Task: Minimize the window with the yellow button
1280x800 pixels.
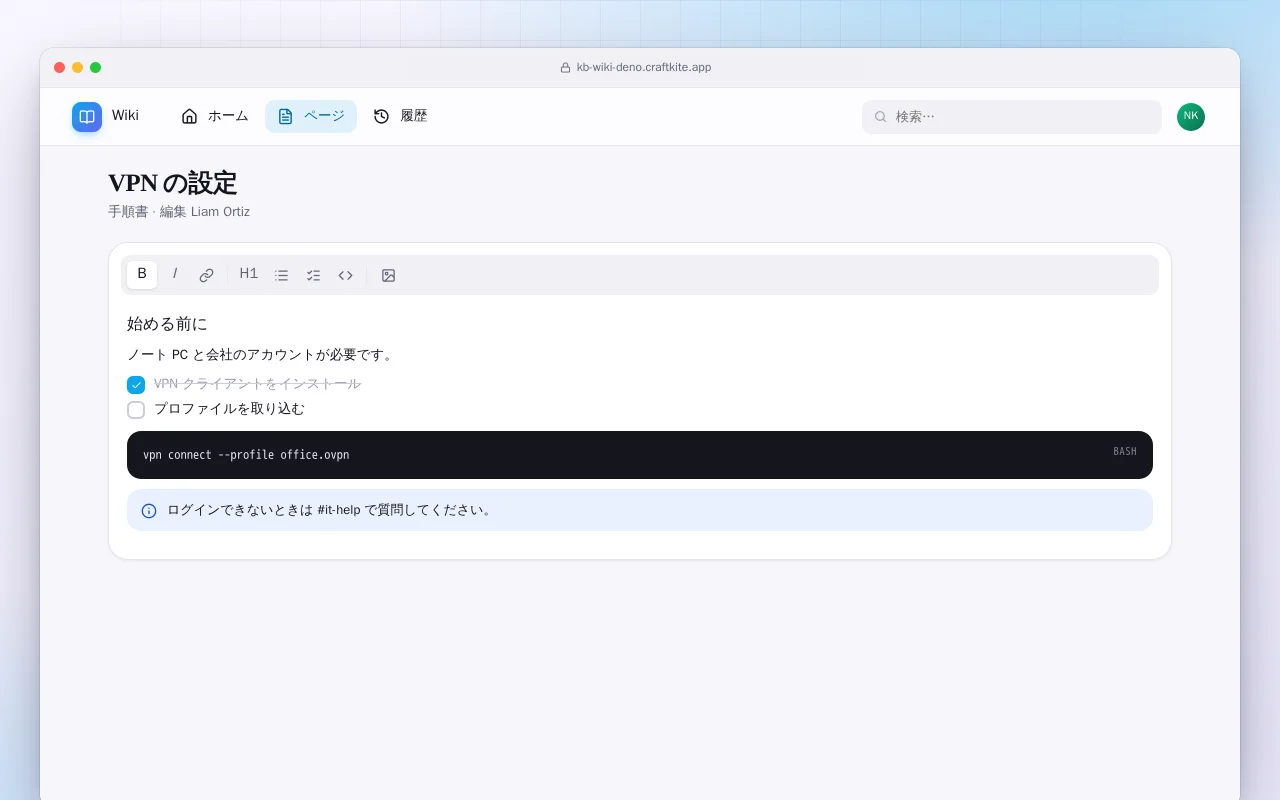Action: click(x=78, y=68)
